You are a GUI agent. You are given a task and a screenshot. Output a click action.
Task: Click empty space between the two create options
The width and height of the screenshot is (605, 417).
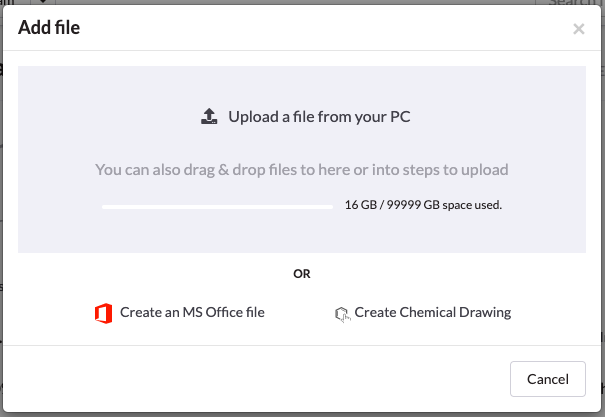299,313
